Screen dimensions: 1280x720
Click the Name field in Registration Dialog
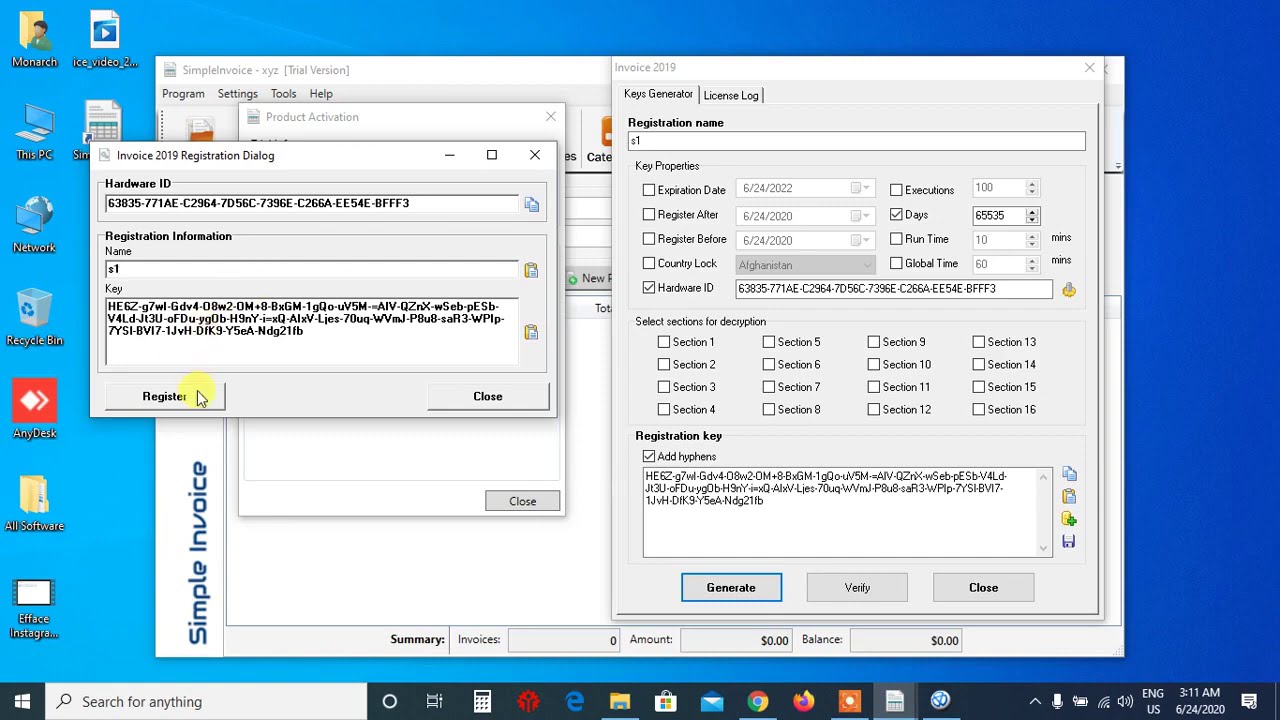(x=312, y=269)
